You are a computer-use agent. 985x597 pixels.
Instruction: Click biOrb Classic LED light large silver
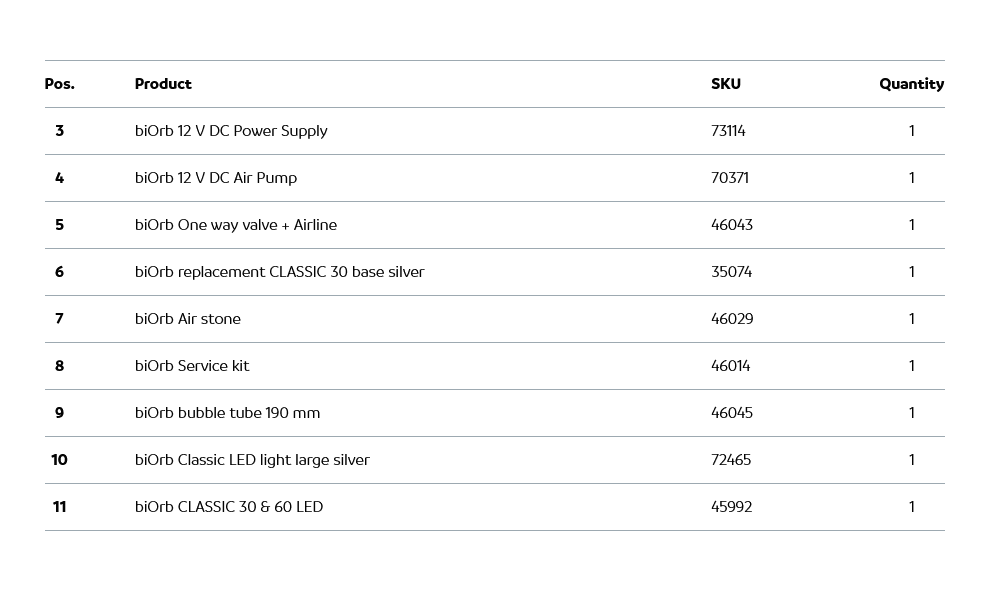point(252,460)
